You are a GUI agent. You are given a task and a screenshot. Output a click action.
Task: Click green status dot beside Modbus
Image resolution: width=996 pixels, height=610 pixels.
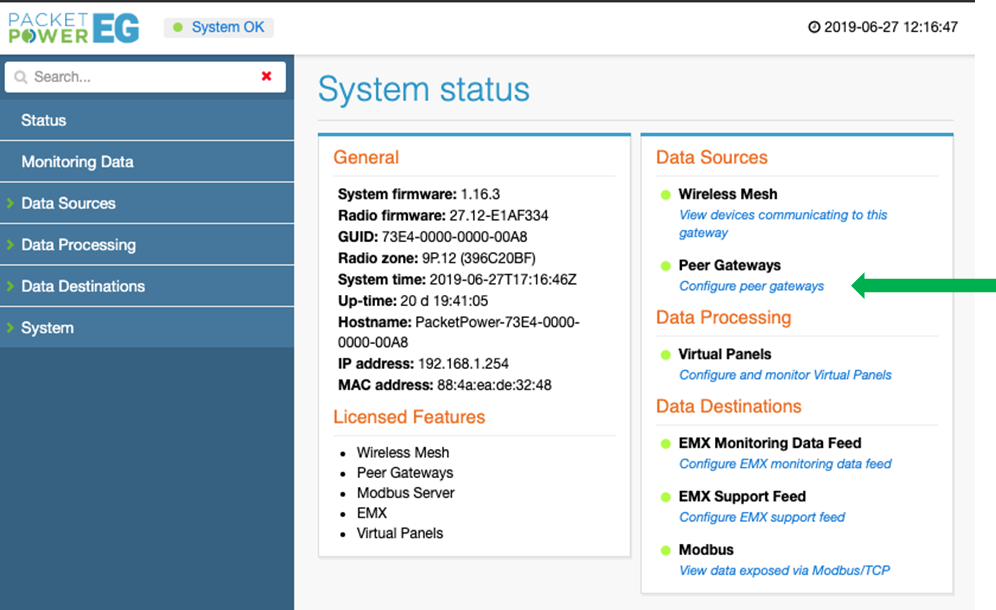point(666,550)
